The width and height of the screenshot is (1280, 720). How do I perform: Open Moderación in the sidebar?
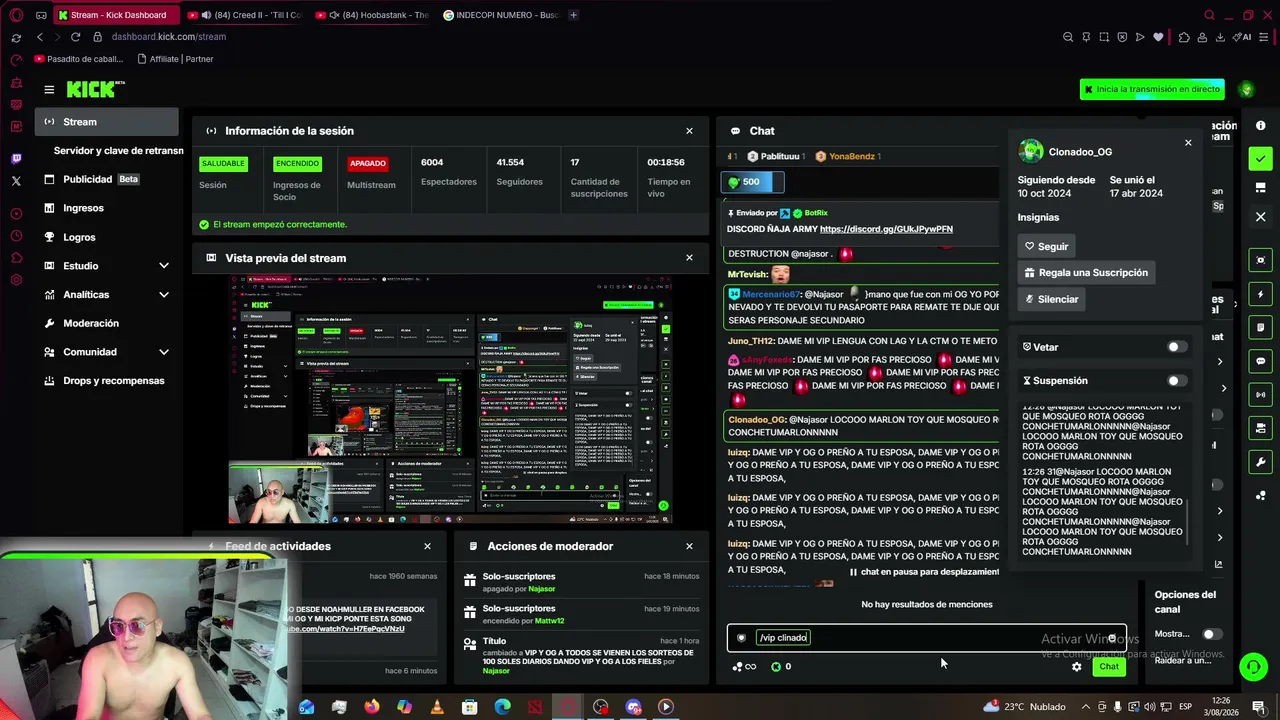tap(107, 323)
